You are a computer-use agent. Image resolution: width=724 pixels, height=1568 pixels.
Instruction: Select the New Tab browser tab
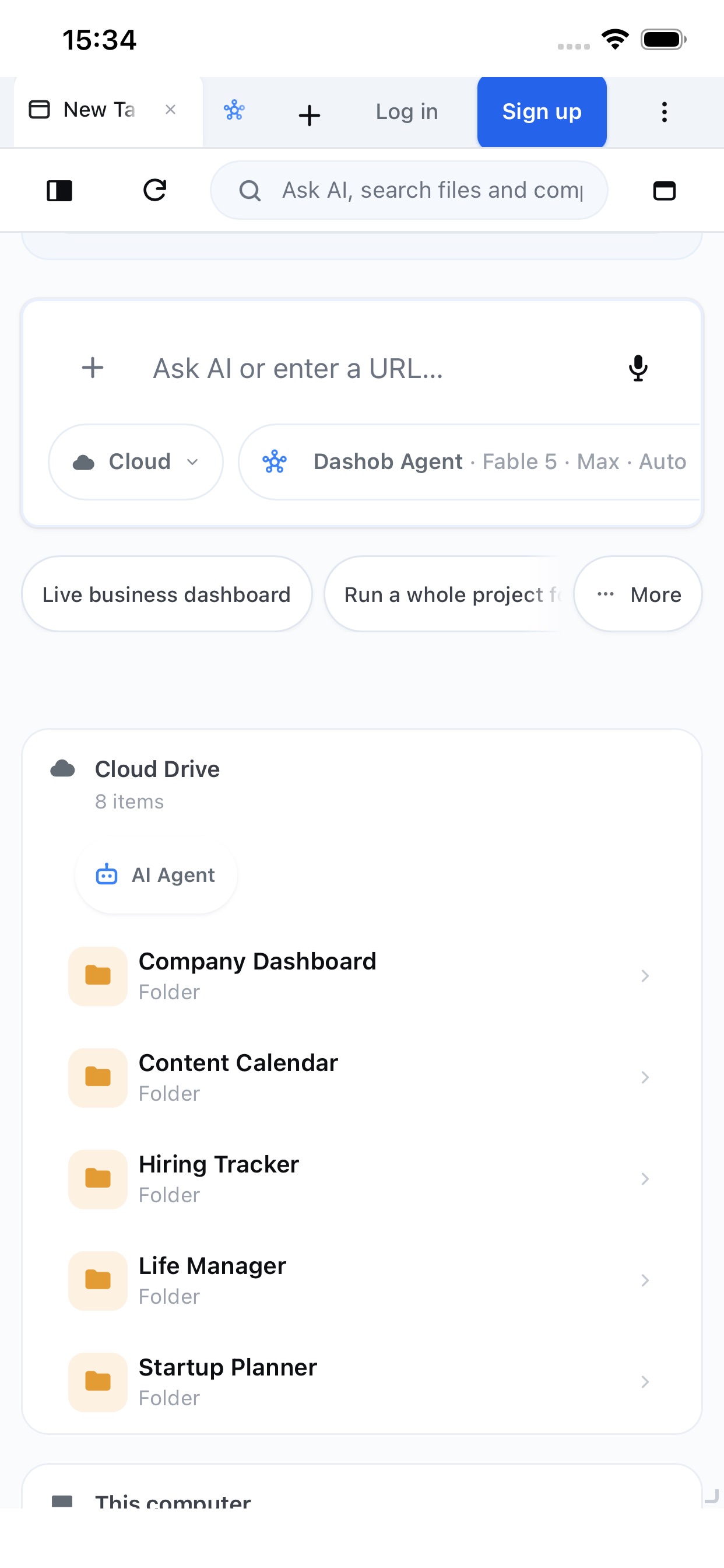click(108, 111)
